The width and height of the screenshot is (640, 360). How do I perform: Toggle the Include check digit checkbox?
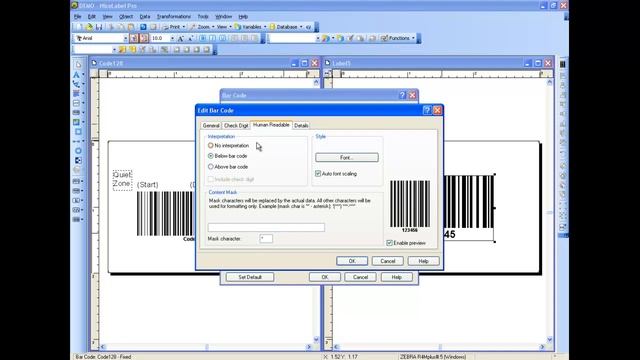coord(211,179)
